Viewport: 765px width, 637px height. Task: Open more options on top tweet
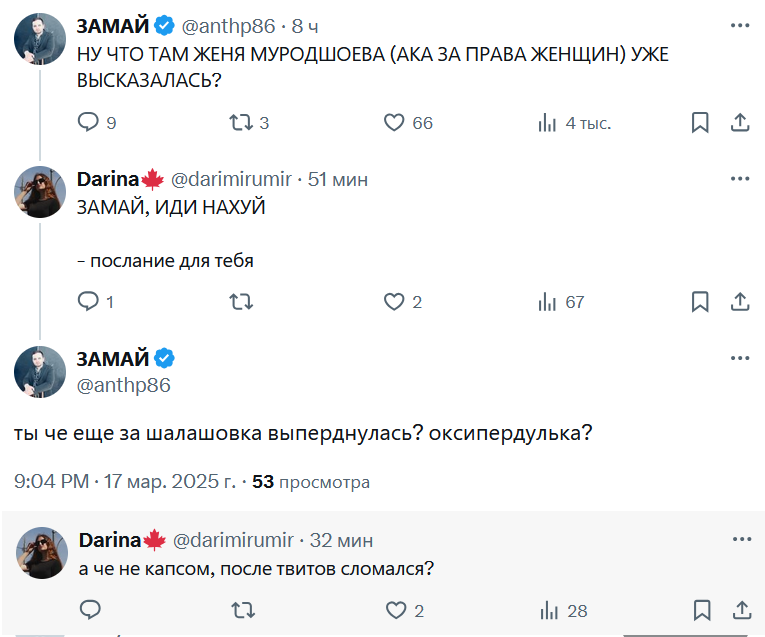pyautogui.click(x=740, y=25)
